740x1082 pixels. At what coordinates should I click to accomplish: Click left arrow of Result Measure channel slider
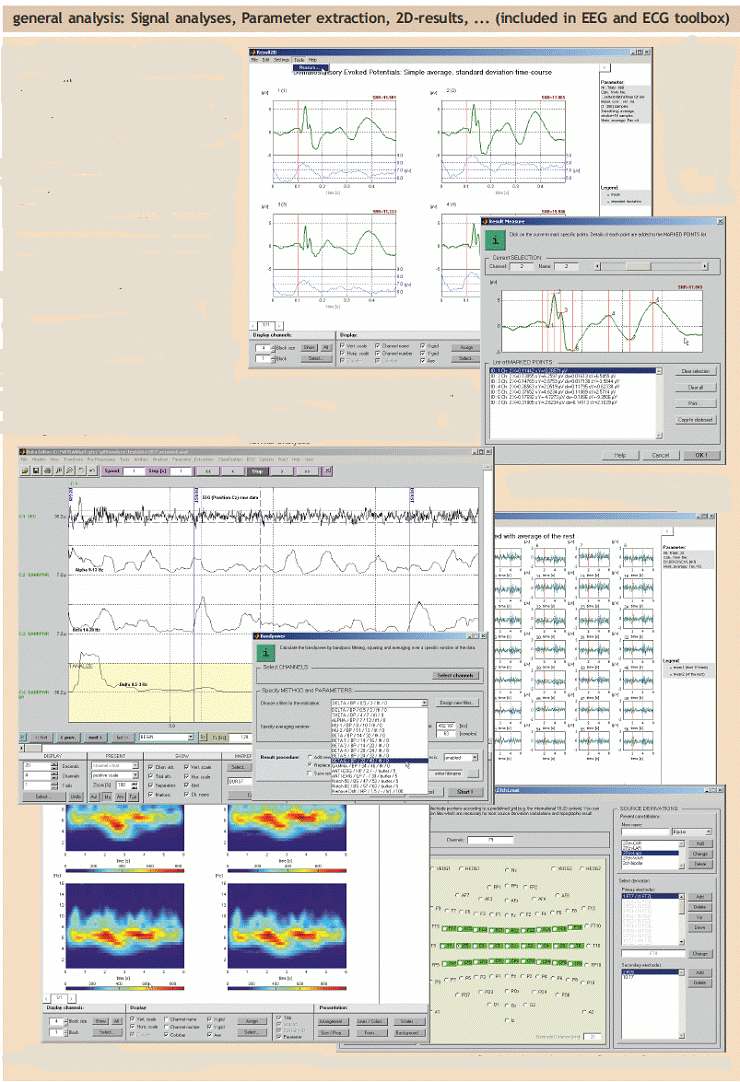(x=598, y=266)
